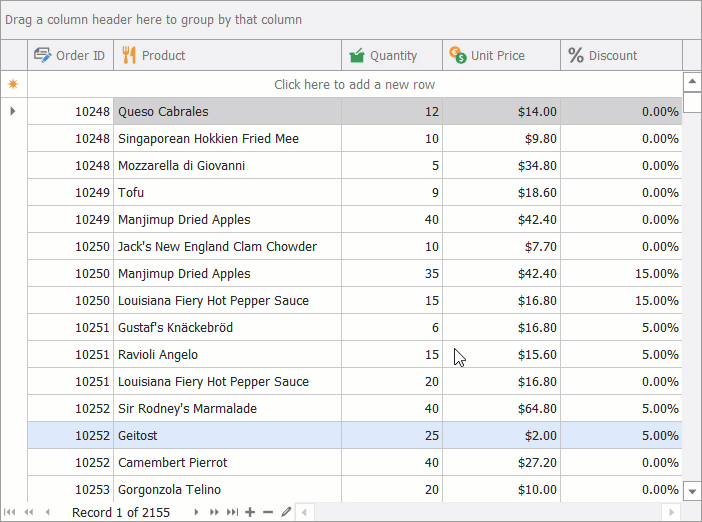Click the new row asterisk indicator

[13, 85]
